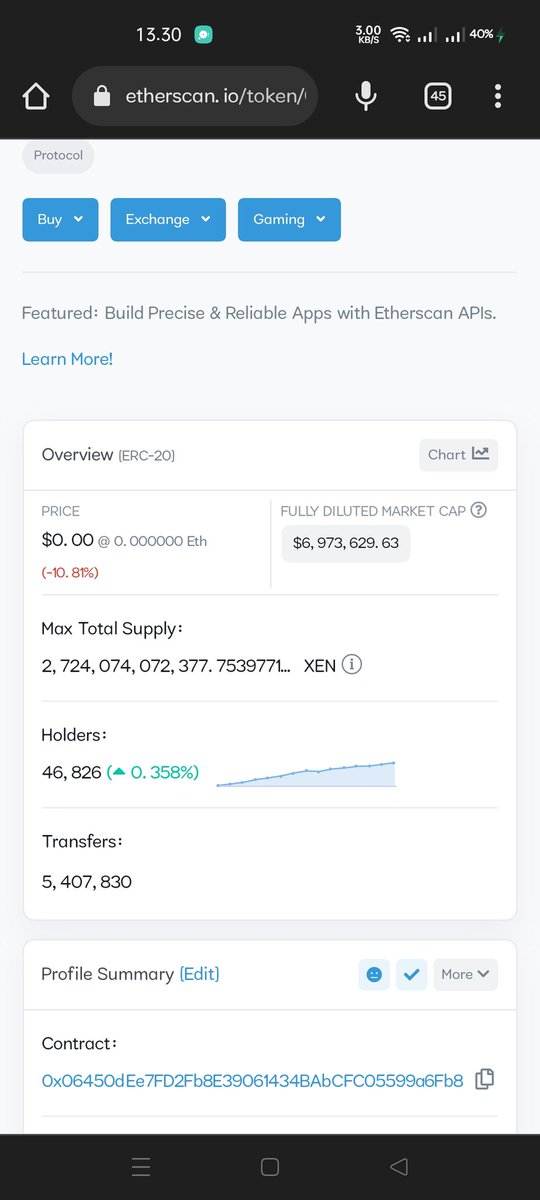The height and width of the screenshot is (1200, 540).
Task: Copy the contract address with the copy icon
Action: [484, 1079]
